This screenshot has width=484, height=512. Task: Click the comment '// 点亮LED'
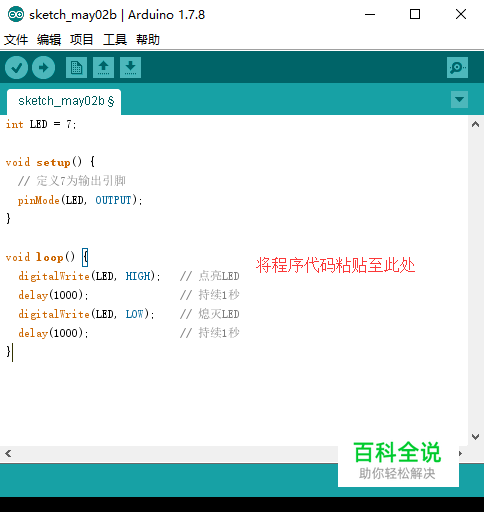click(209, 276)
